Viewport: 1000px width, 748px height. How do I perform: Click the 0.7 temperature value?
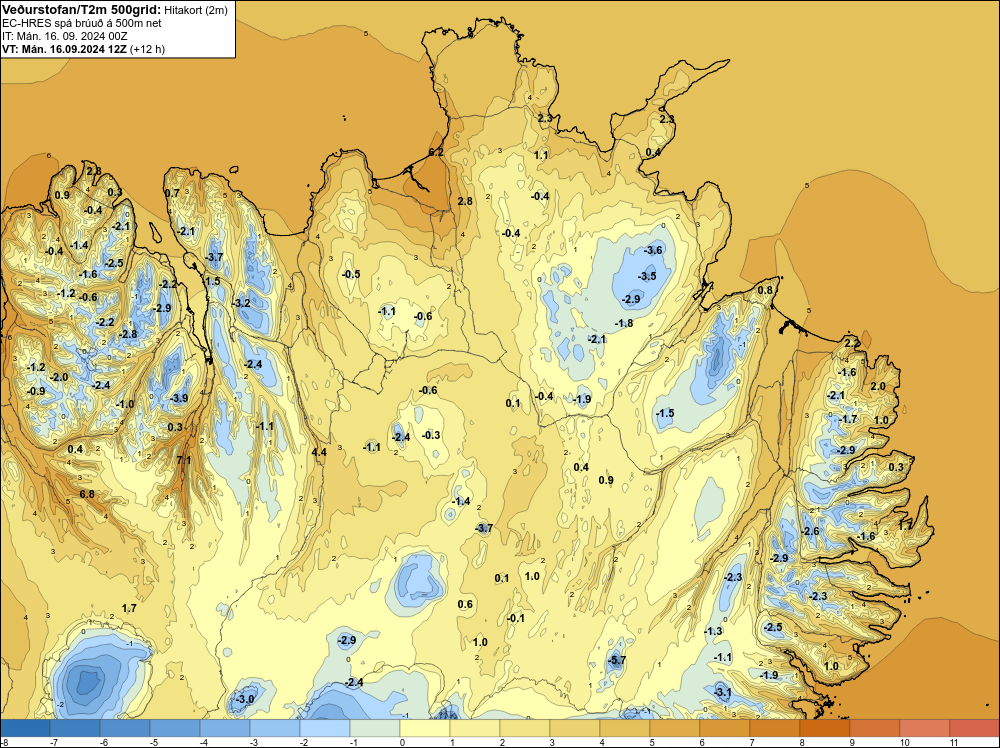pyautogui.click(x=172, y=193)
